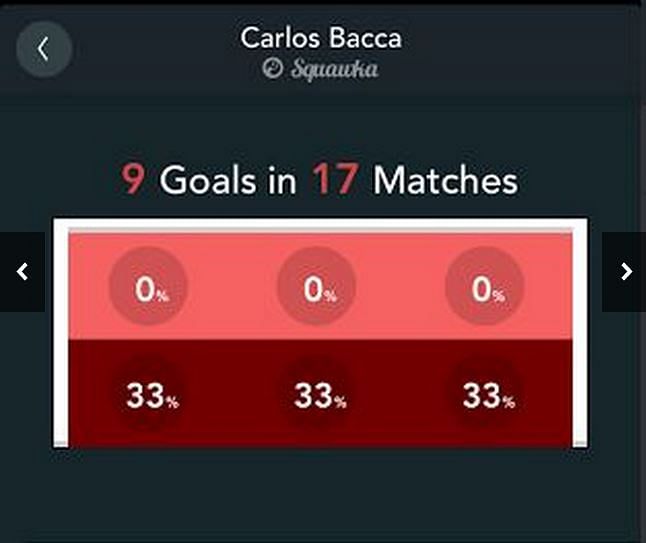Click the Squawka football logo icon
The width and height of the screenshot is (646, 543).
click(271, 69)
